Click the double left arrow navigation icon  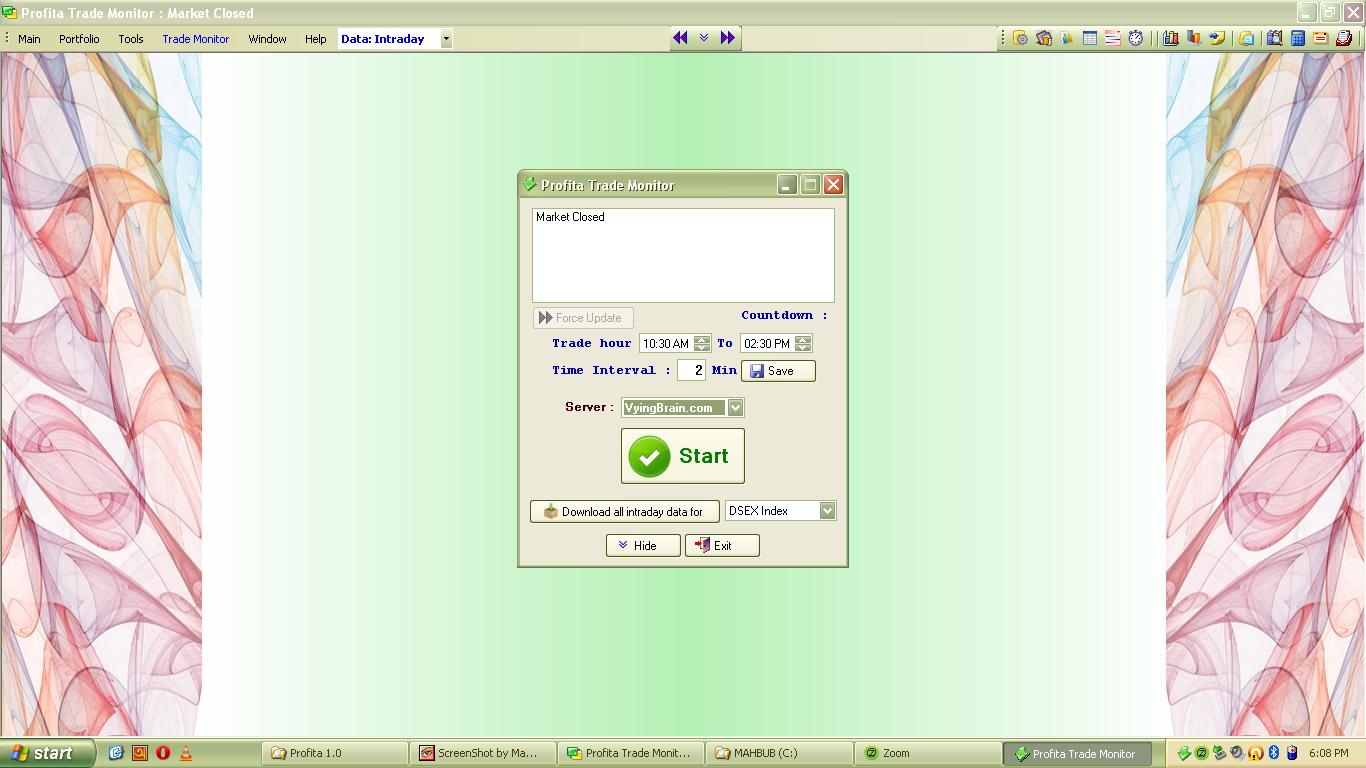(x=681, y=38)
